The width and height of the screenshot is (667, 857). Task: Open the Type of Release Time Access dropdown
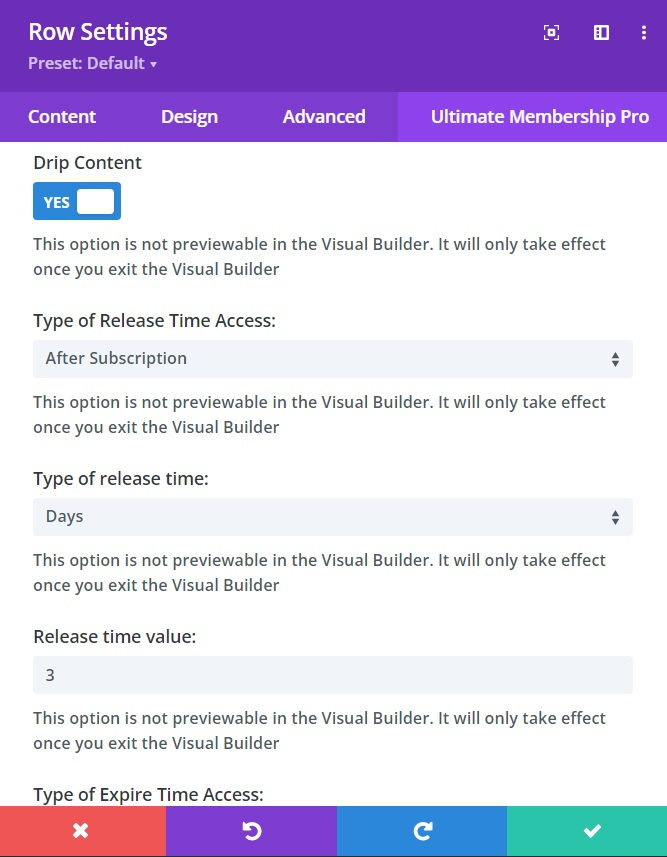333,359
